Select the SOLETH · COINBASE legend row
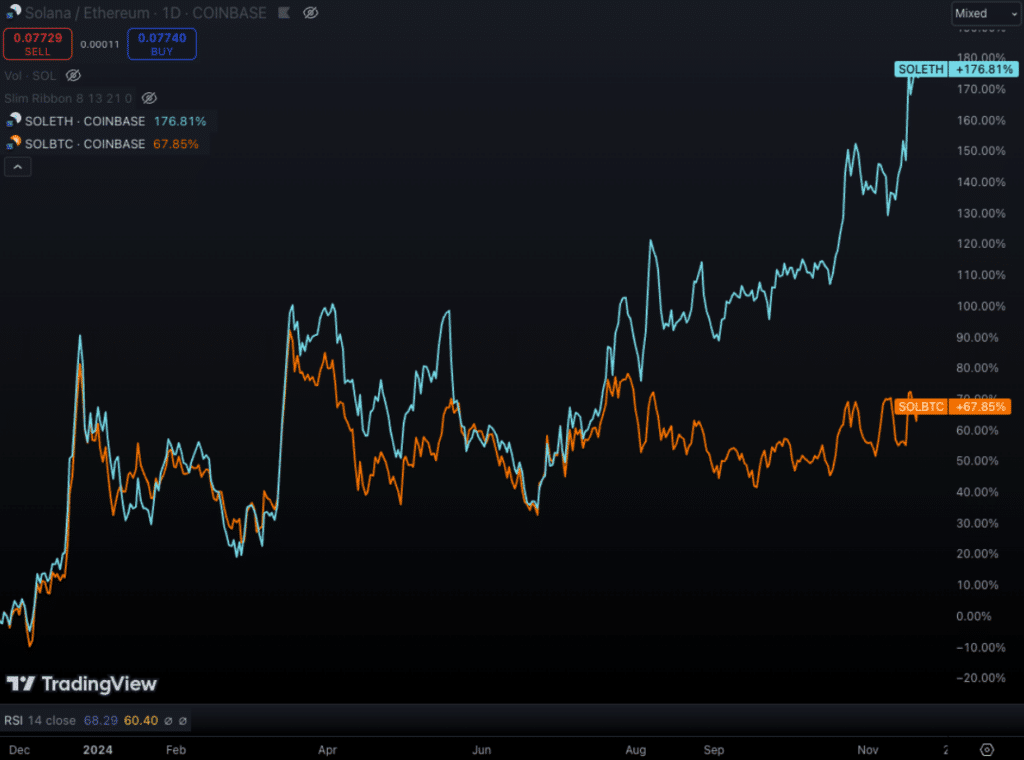 point(106,121)
